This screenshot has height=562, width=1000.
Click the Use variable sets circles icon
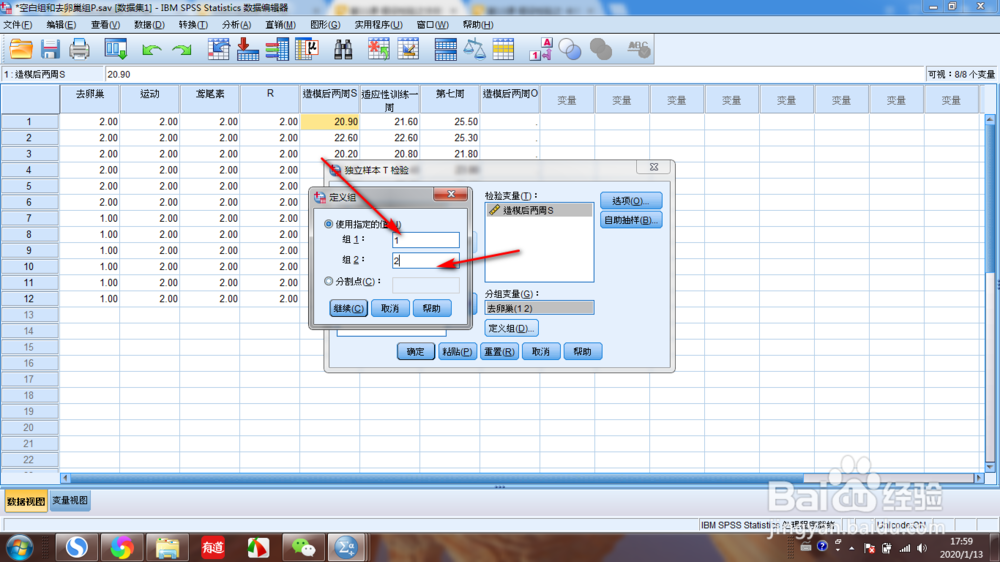[x=570, y=49]
